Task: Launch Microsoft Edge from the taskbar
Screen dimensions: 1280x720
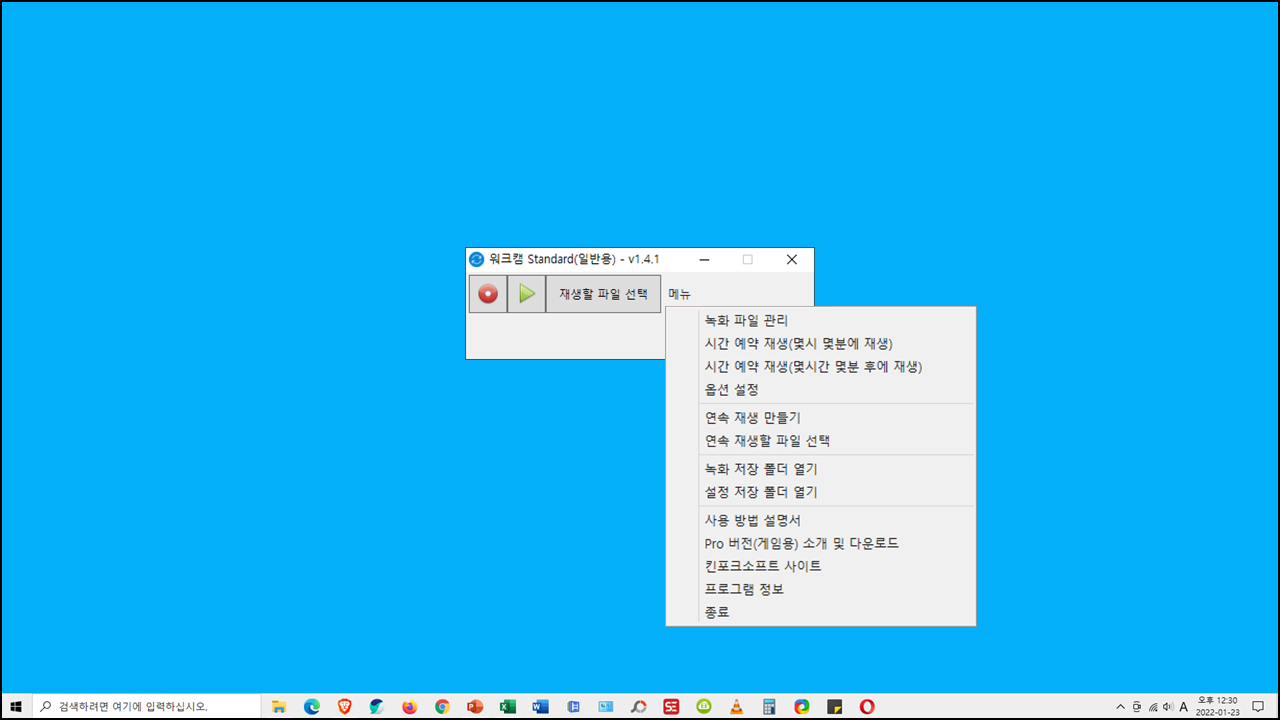Action: pos(312,706)
